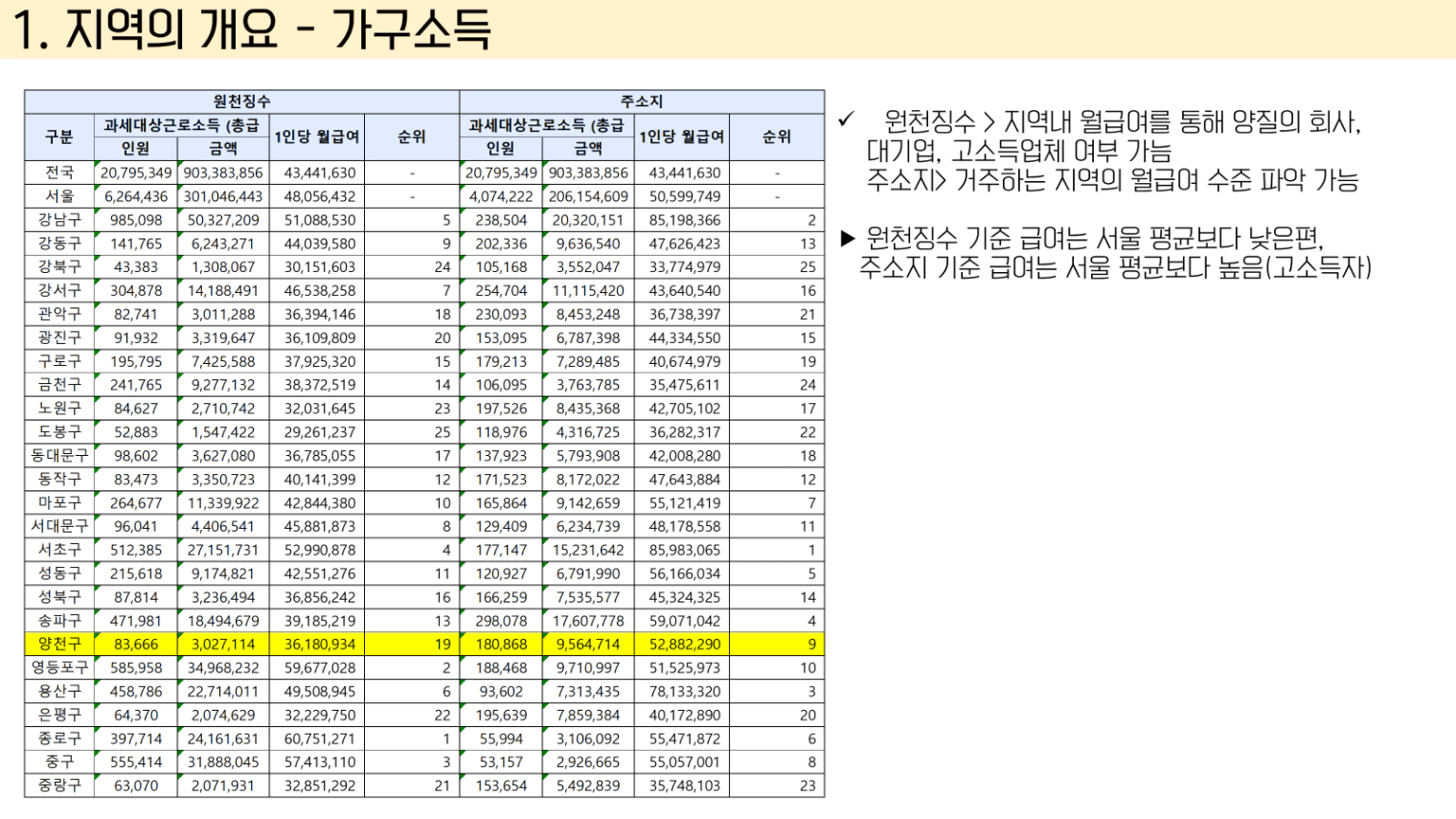
Task: Click the 서초구 row label cell
Action: pos(59,550)
